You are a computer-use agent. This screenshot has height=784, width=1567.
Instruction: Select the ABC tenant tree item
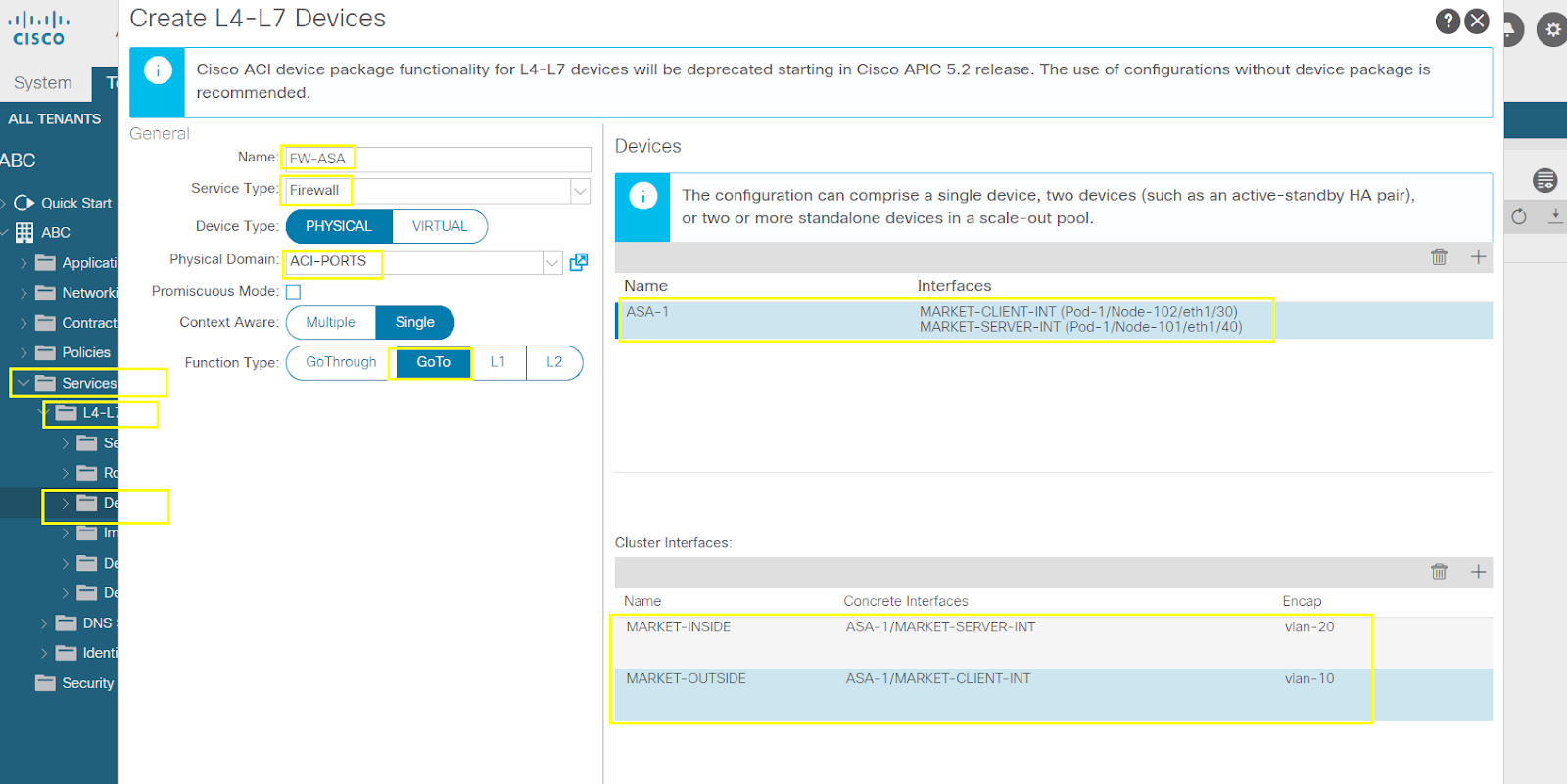(x=56, y=232)
